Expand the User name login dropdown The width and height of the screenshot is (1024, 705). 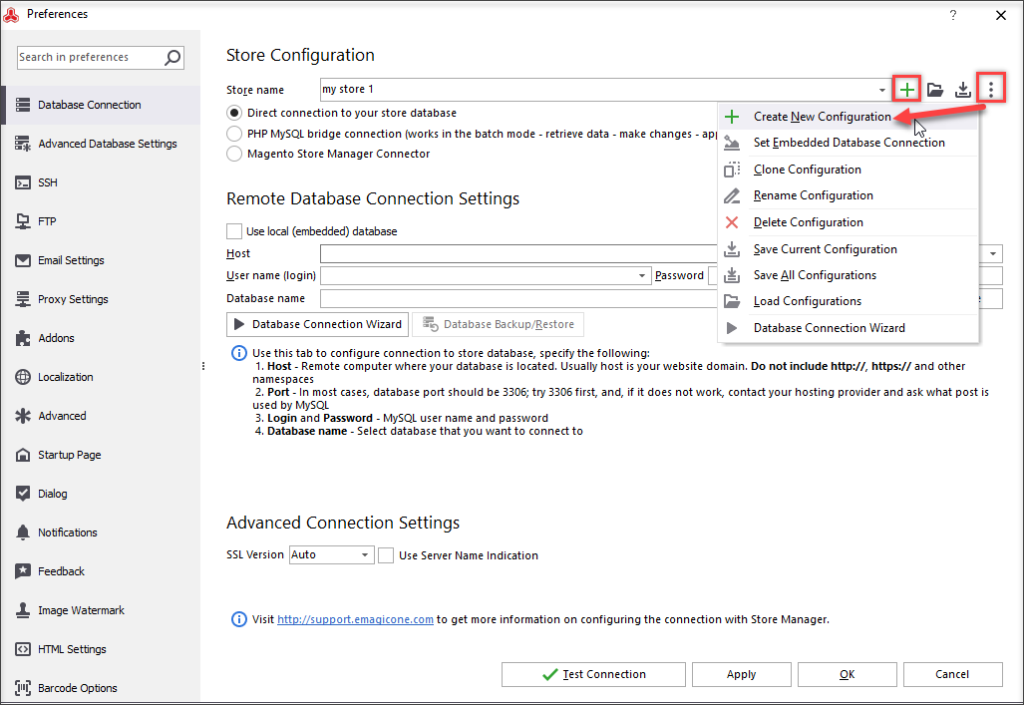(x=642, y=276)
